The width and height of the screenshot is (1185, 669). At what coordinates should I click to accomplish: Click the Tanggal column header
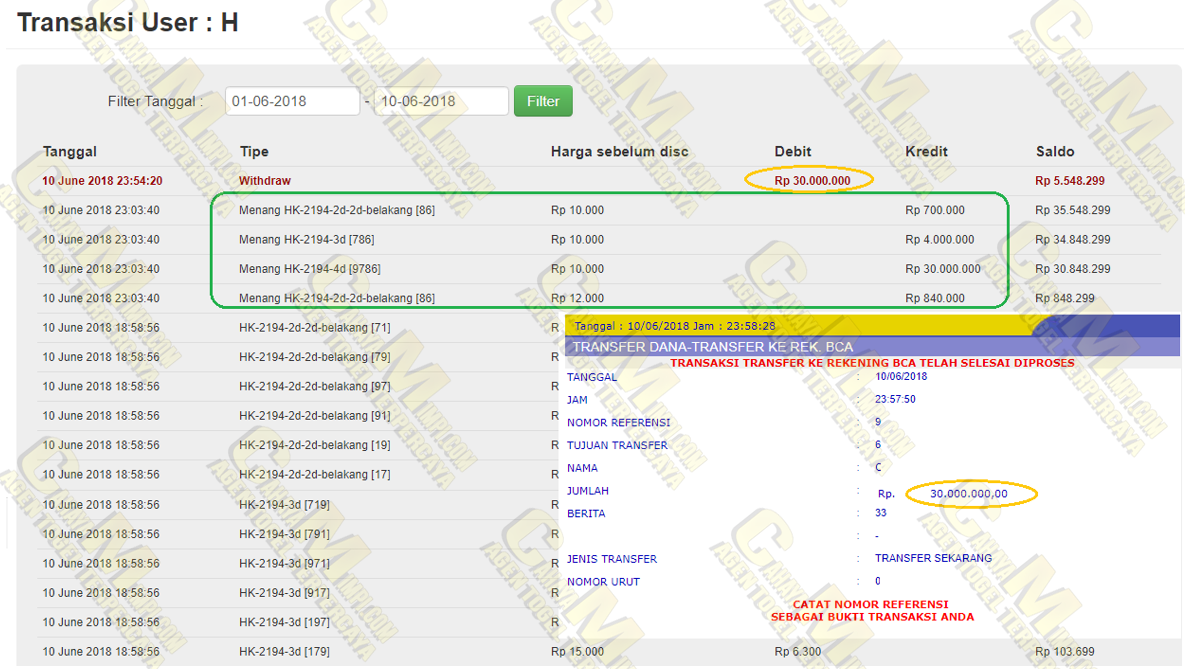70,152
